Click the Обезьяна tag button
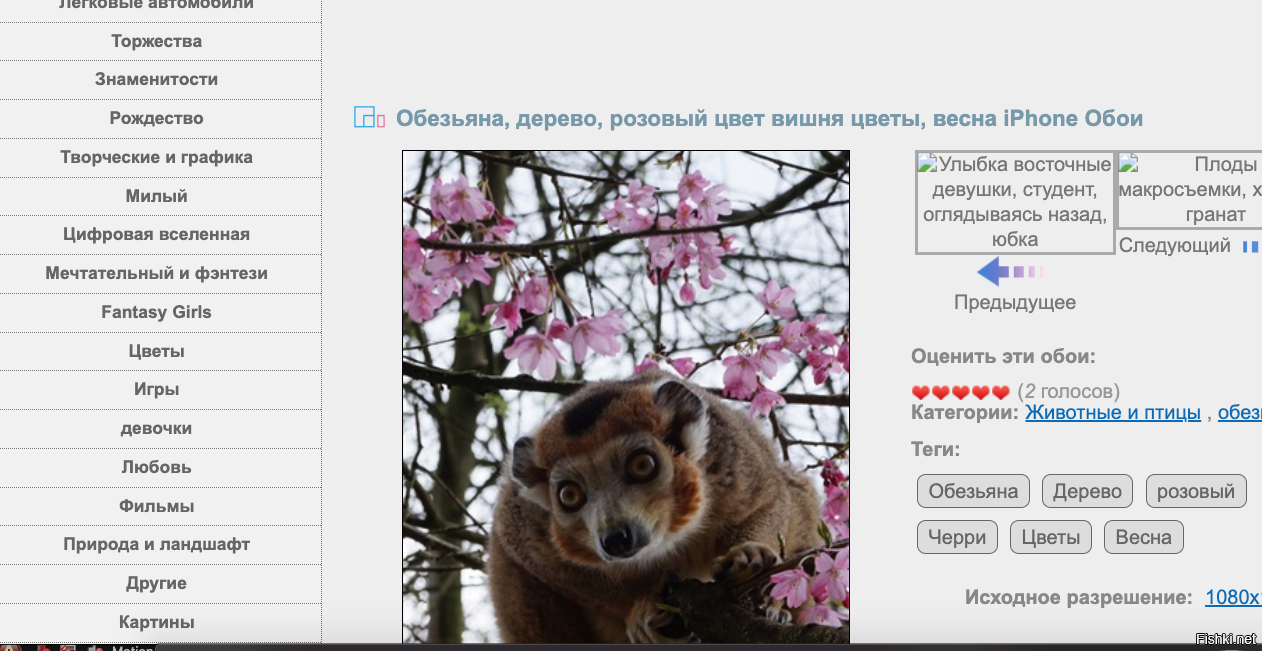The width and height of the screenshot is (1262, 651). (x=973, y=491)
